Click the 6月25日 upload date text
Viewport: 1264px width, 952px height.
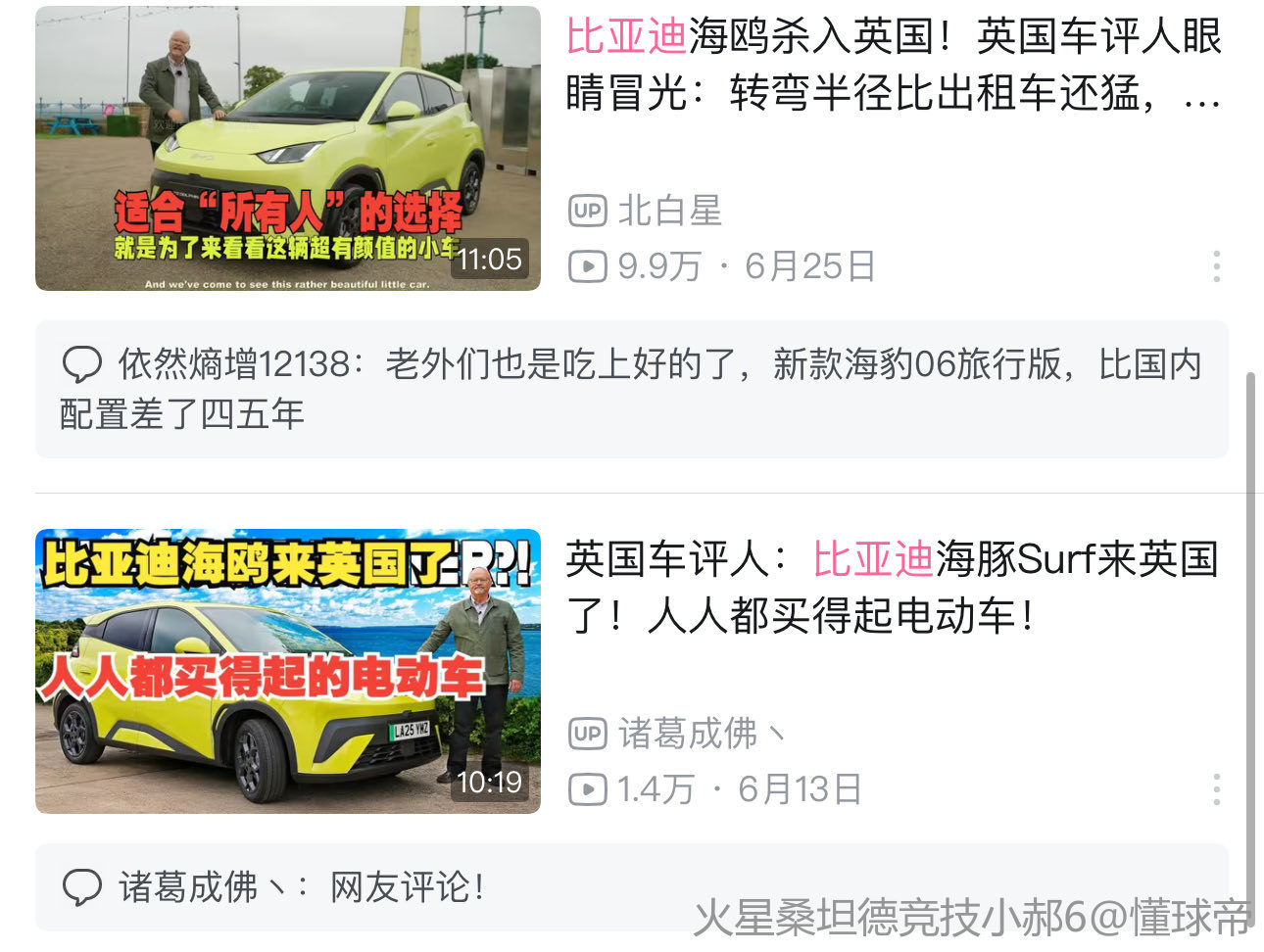point(810,265)
